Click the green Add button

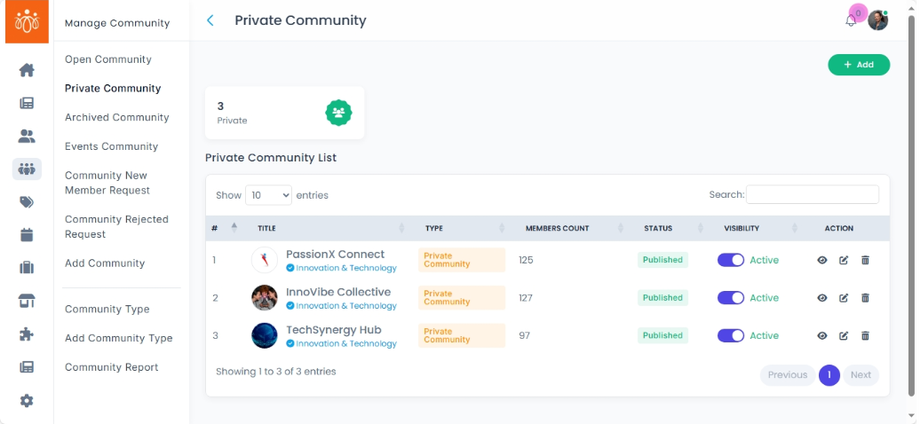tap(859, 65)
